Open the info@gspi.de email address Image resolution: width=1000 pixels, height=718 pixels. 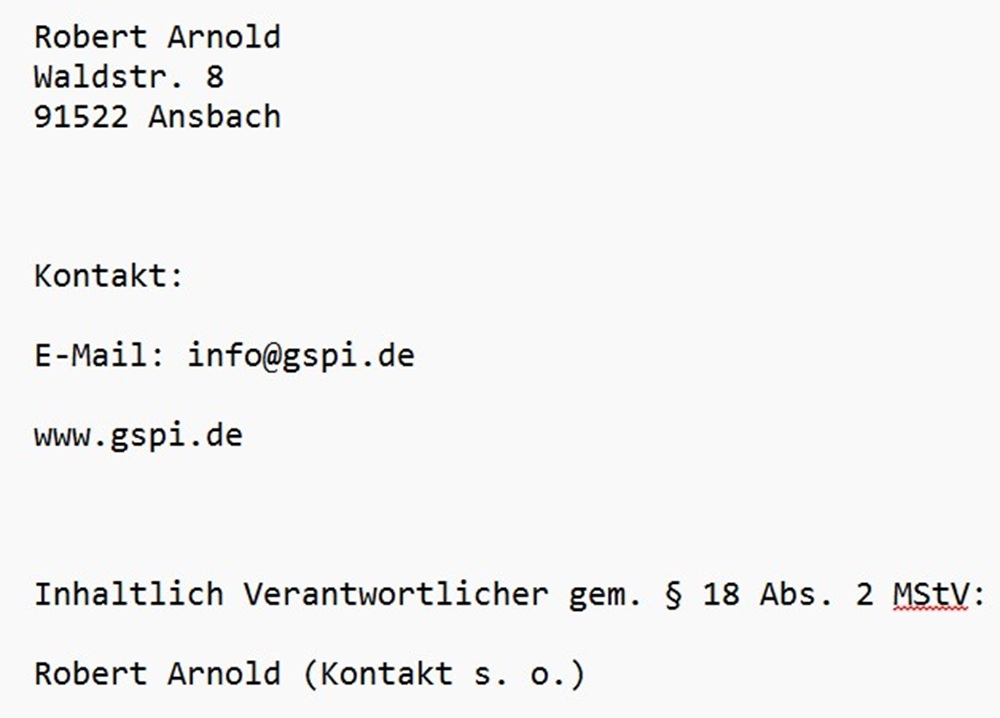[x=301, y=356]
